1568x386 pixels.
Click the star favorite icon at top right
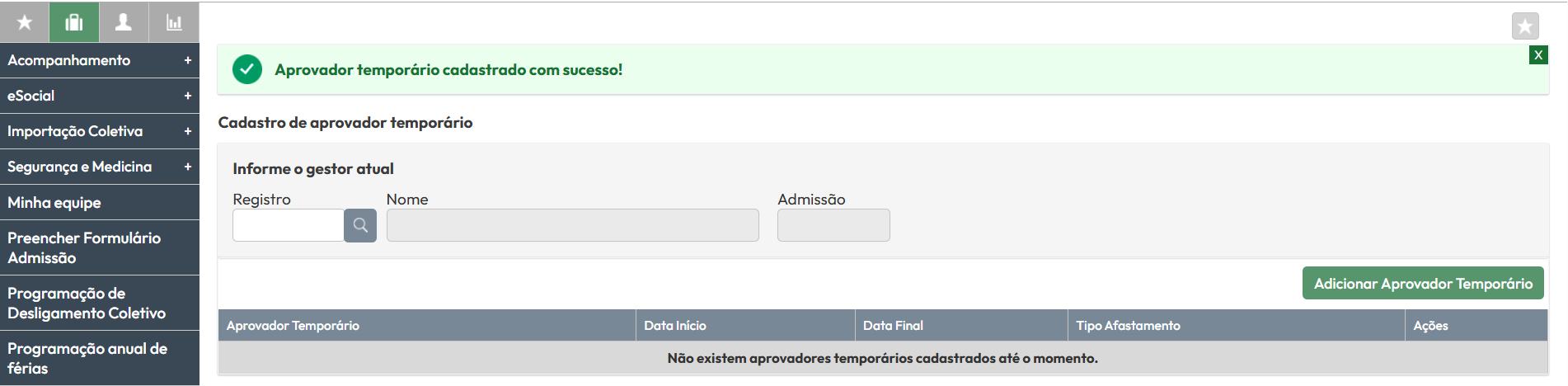coord(1525,26)
